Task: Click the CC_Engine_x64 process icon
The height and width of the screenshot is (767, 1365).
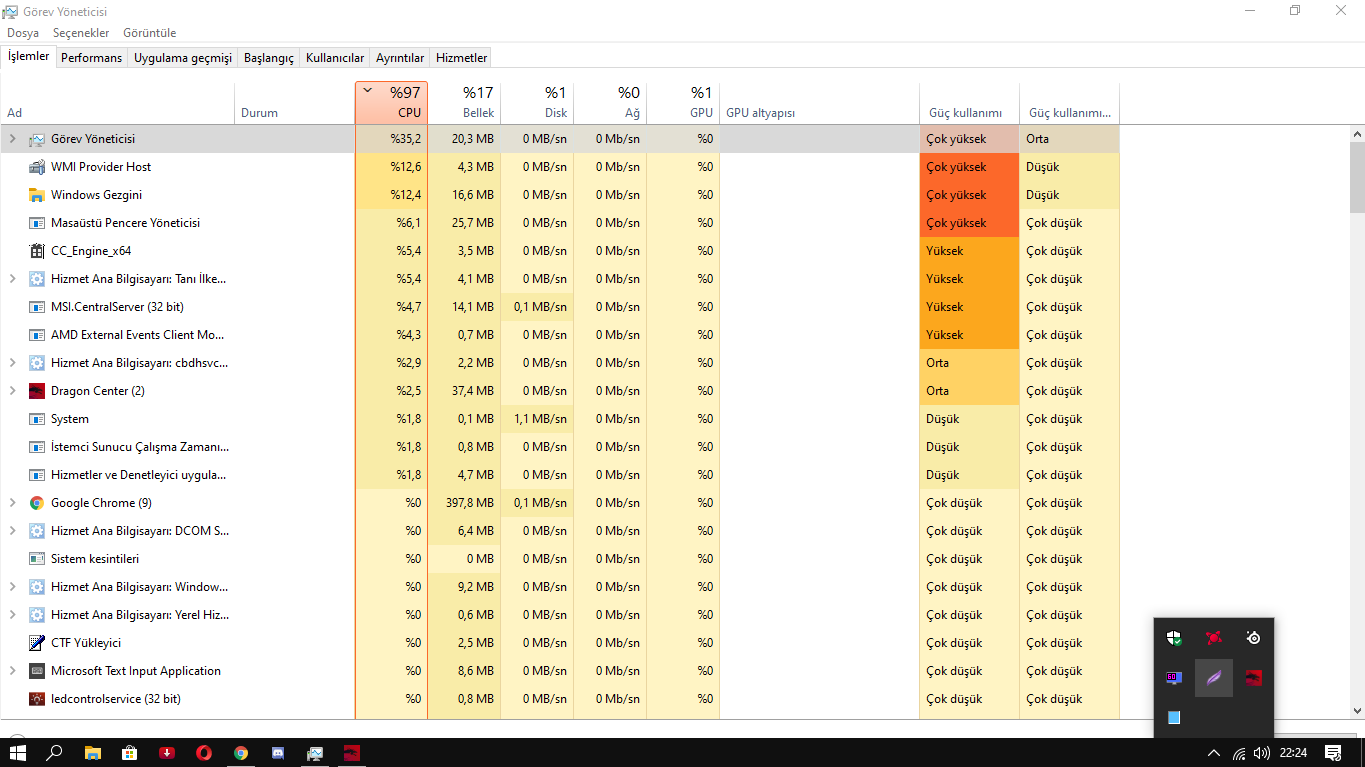Action: click(37, 251)
